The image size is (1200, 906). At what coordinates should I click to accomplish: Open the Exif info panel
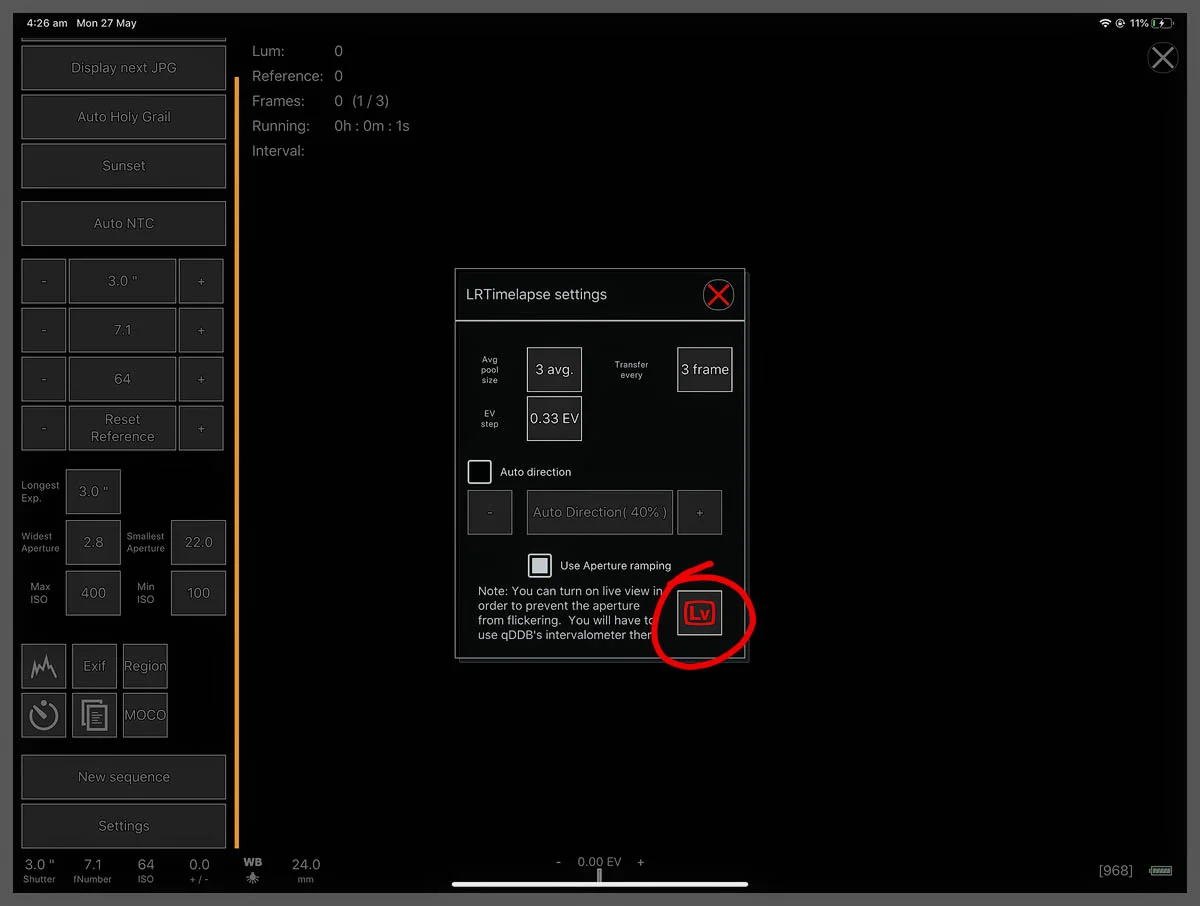pos(95,666)
